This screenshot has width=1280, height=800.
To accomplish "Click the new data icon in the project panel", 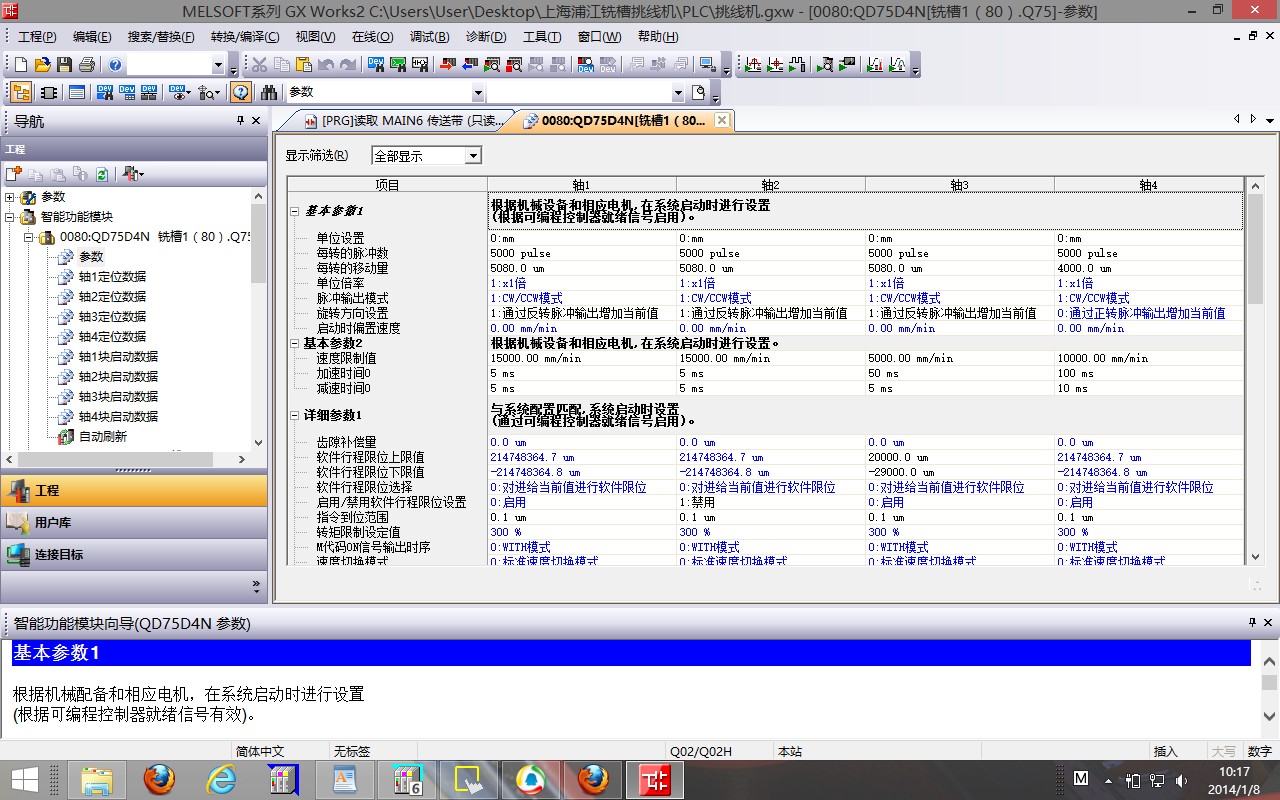I will pos(14,174).
